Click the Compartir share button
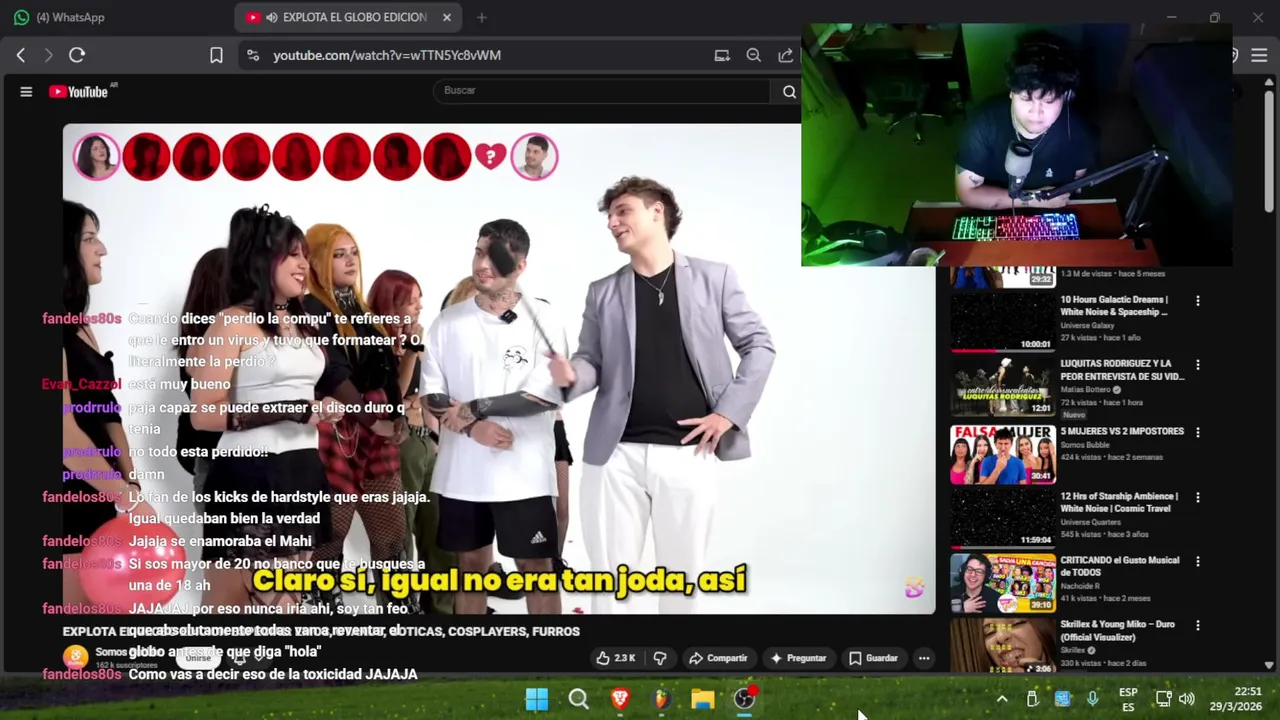The height and width of the screenshot is (720, 1280). point(718,658)
